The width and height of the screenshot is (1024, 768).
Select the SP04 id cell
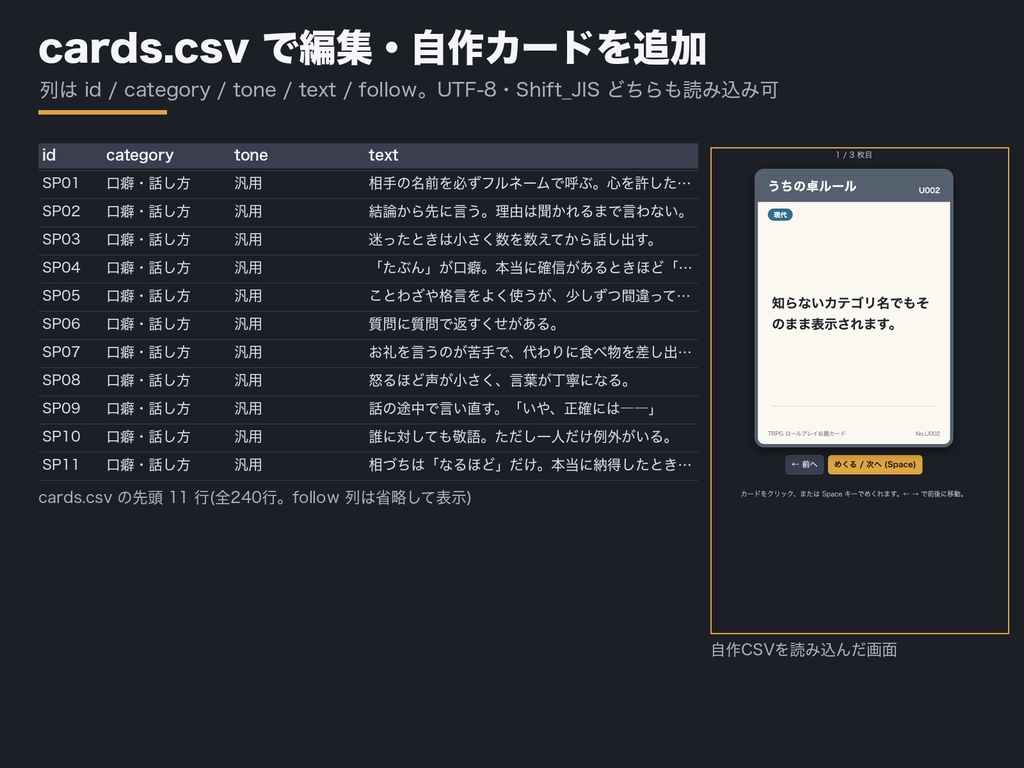61,268
